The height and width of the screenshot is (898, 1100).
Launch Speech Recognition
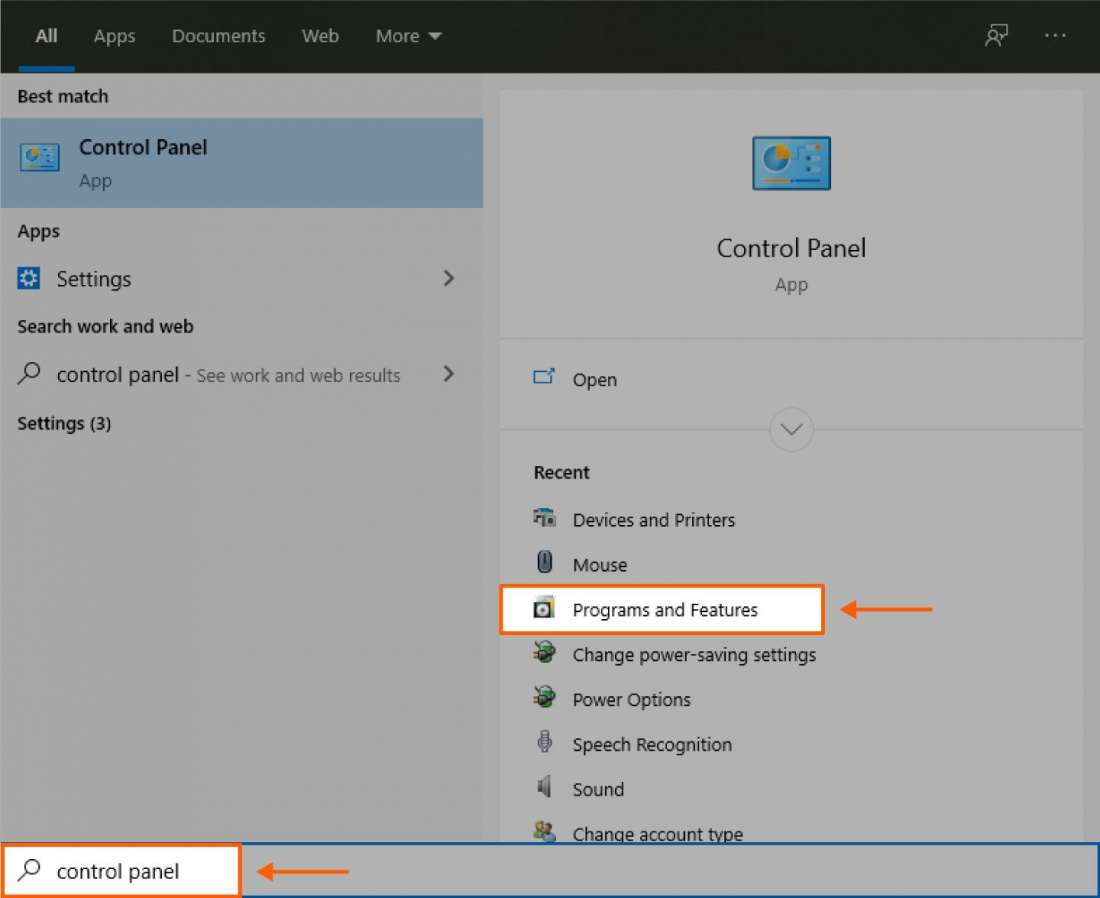tap(651, 744)
